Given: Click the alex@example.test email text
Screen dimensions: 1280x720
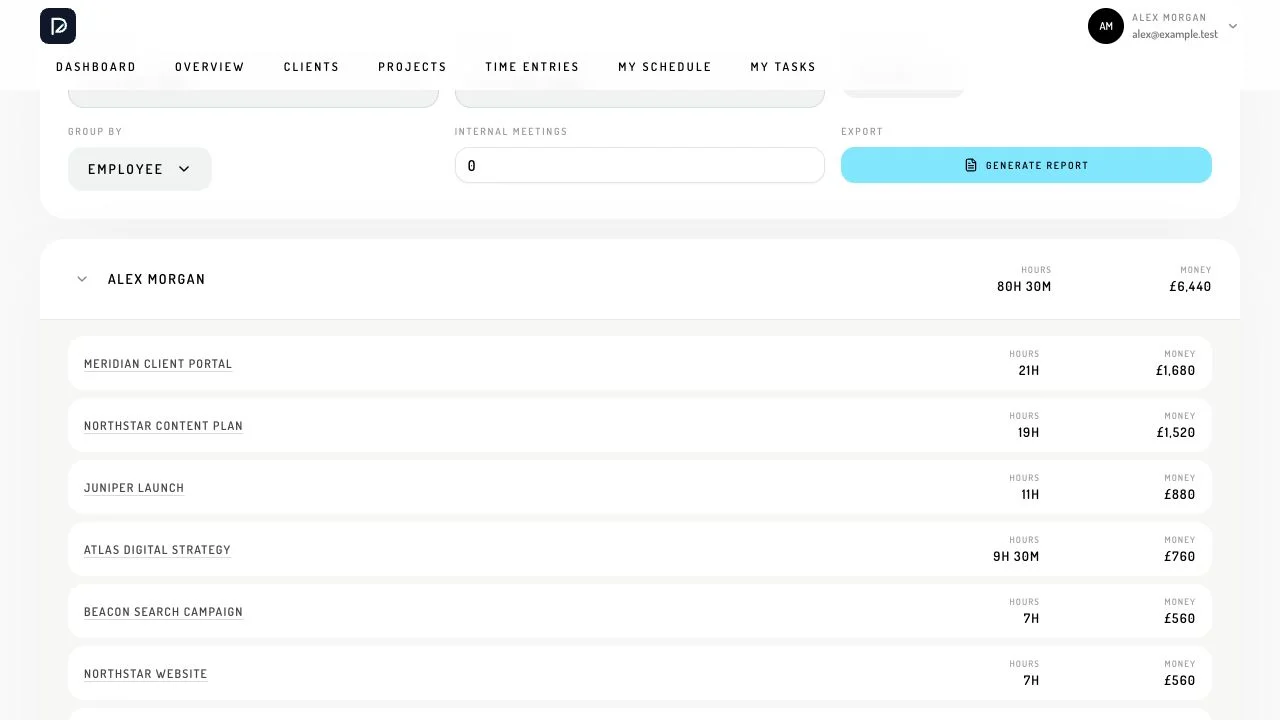Looking at the screenshot, I should 1175,34.
